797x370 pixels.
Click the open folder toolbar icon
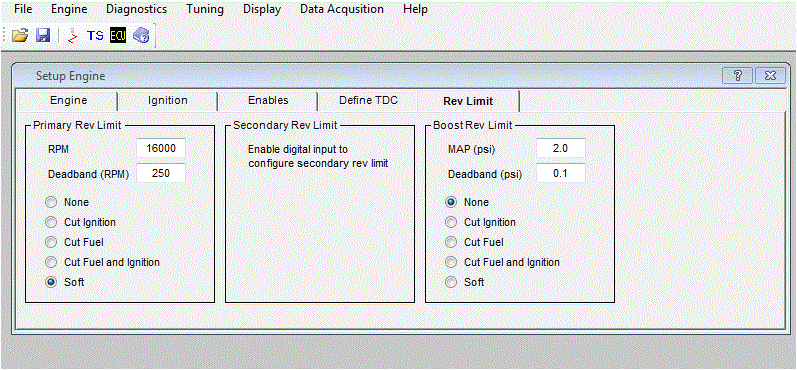(x=20, y=36)
